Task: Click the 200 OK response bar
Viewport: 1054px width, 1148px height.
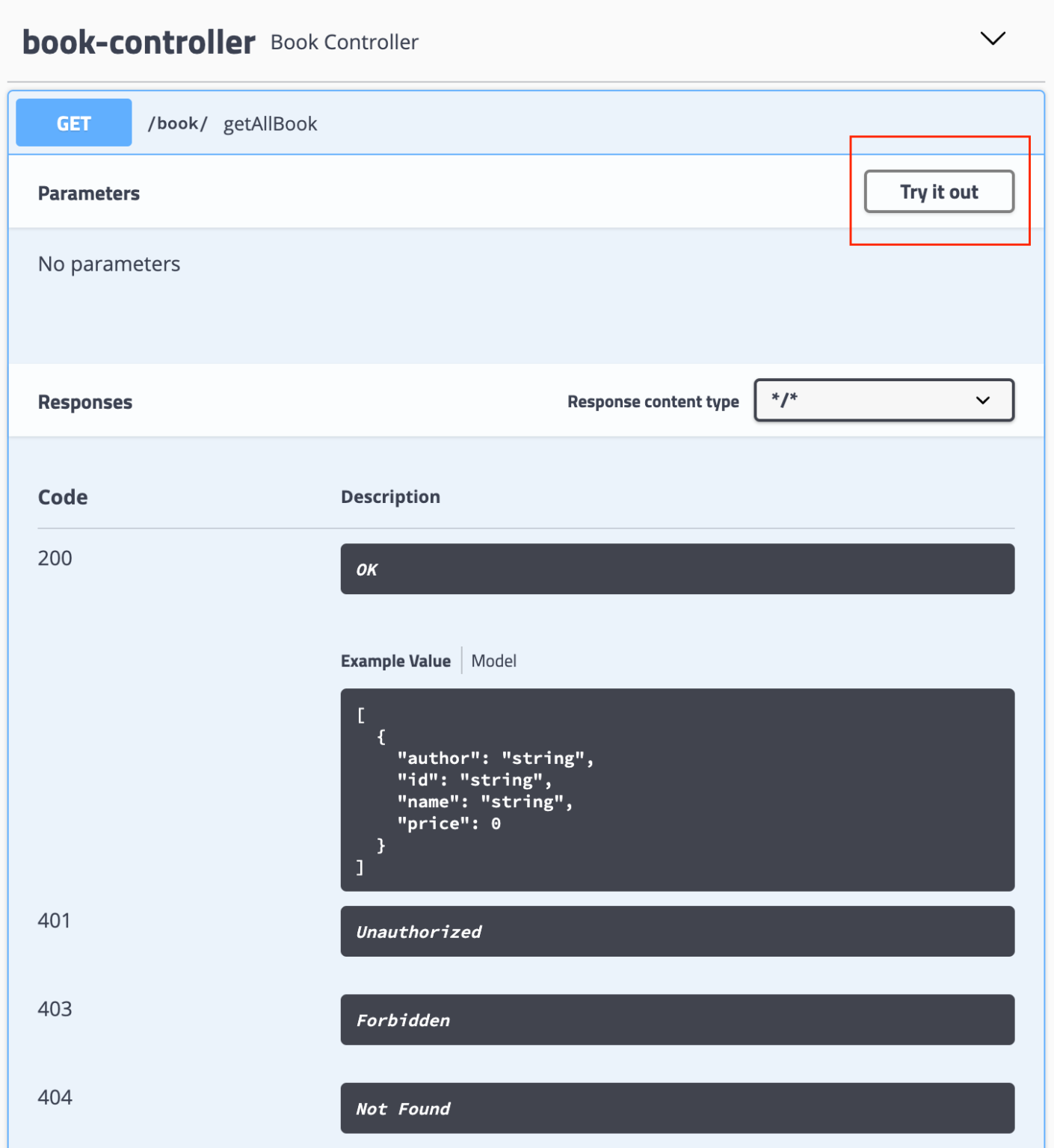Action: (677, 569)
